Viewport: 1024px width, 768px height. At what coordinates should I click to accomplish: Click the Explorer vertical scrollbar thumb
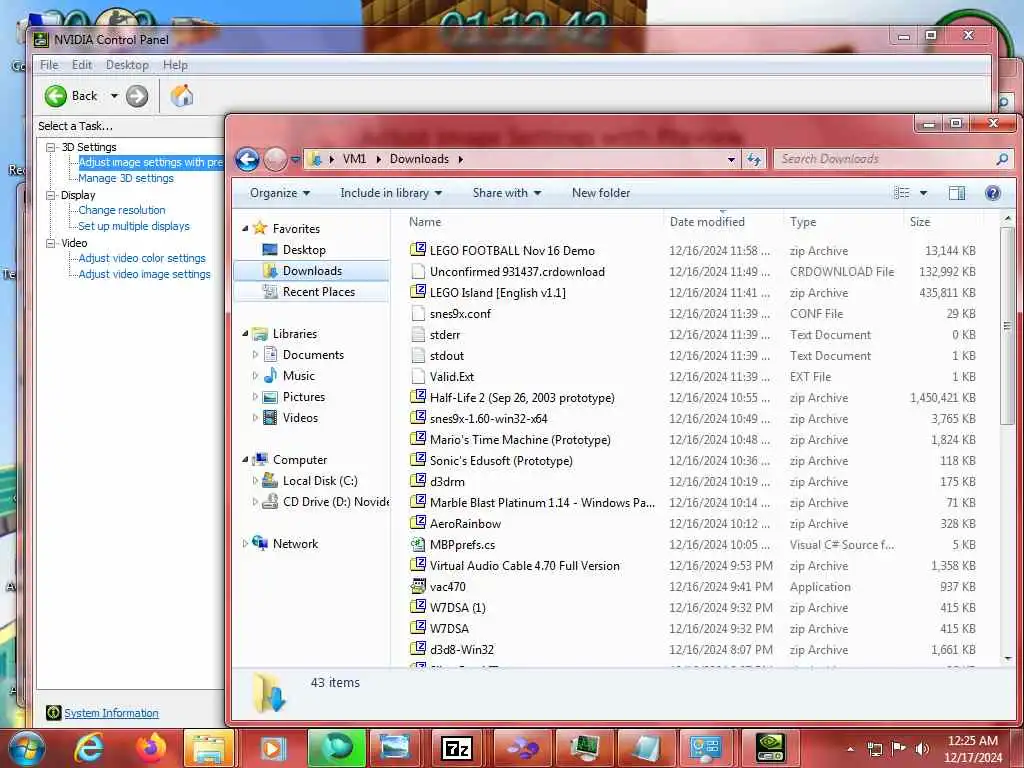tap(1007, 325)
